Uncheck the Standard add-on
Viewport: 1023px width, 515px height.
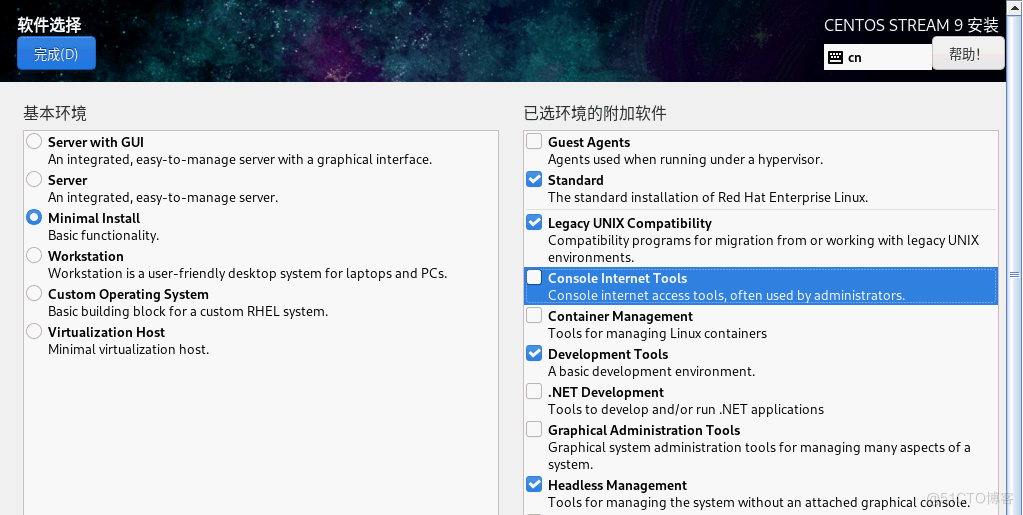[x=534, y=179]
